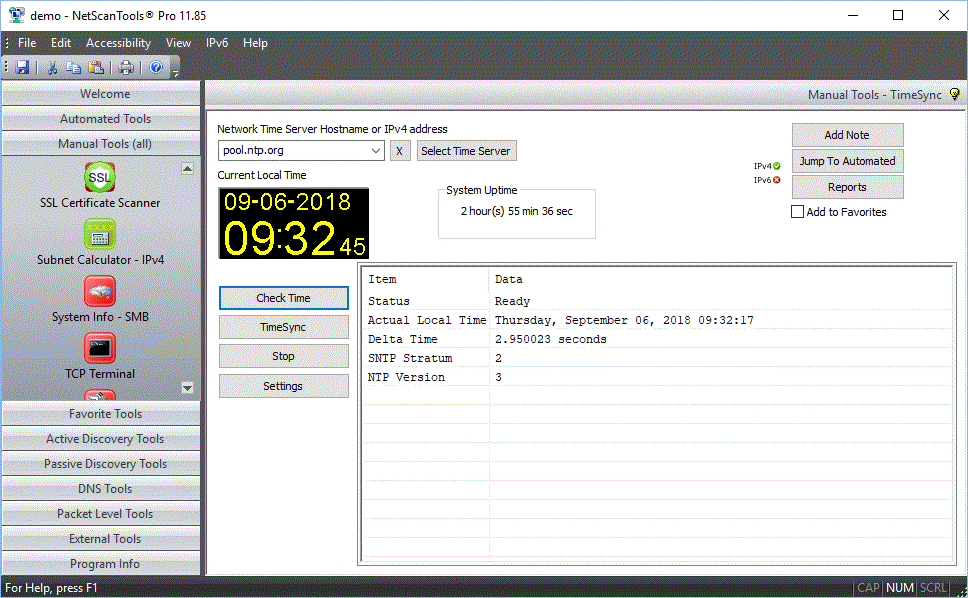
Task: Switch to the Automated Tools panel
Action: coord(101,118)
